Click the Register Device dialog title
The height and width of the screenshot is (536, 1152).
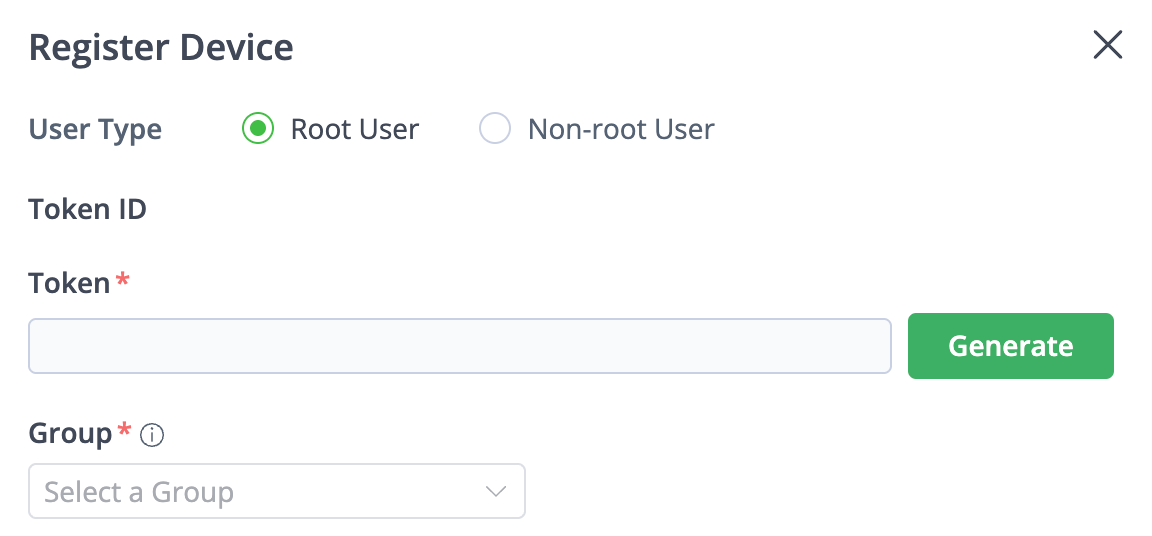pos(161,47)
